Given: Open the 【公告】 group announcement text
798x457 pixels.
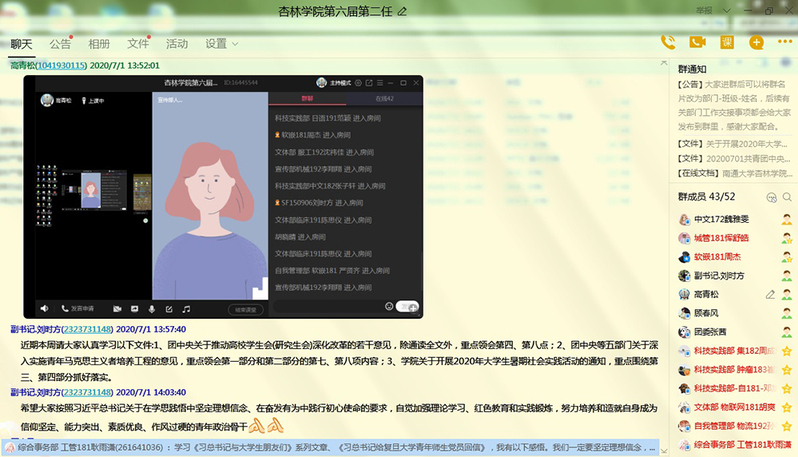Looking at the screenshot, I should [734, 105].
